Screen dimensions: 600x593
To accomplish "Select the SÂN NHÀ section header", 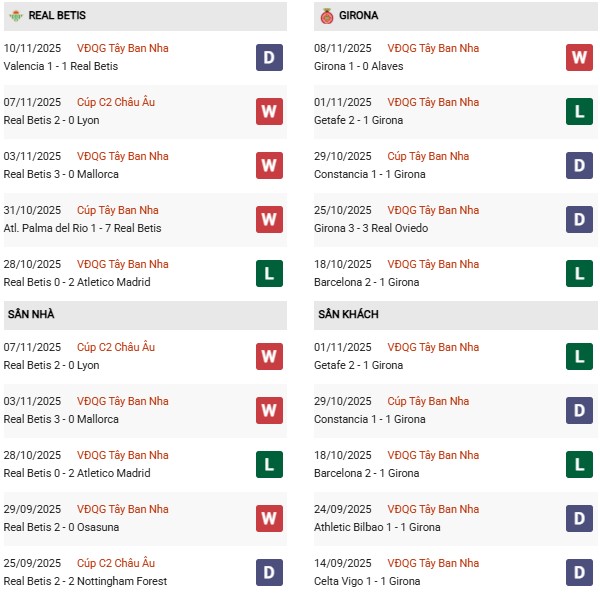I will pos(33,314).
